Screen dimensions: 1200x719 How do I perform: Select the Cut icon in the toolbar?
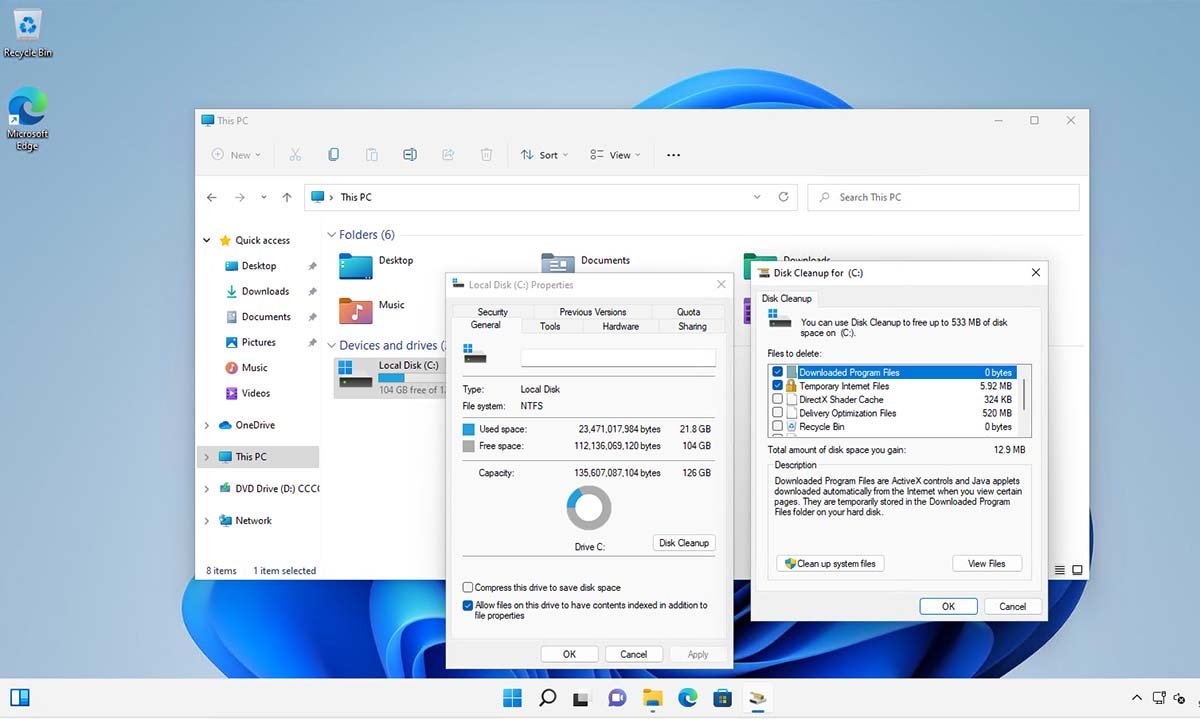click(295, 154)
